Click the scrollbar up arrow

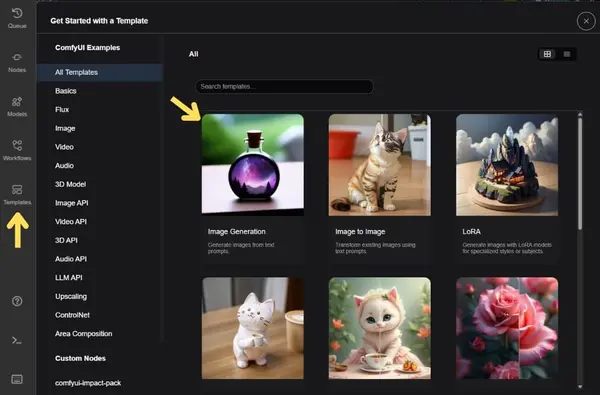pyautogui.click(x=580, y=114)
